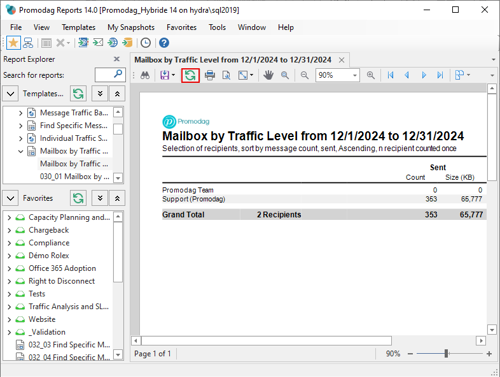Click the scheduler clock icon
Image resolution: width=500 pixels, height=377 pixels.
pos(146,43)
